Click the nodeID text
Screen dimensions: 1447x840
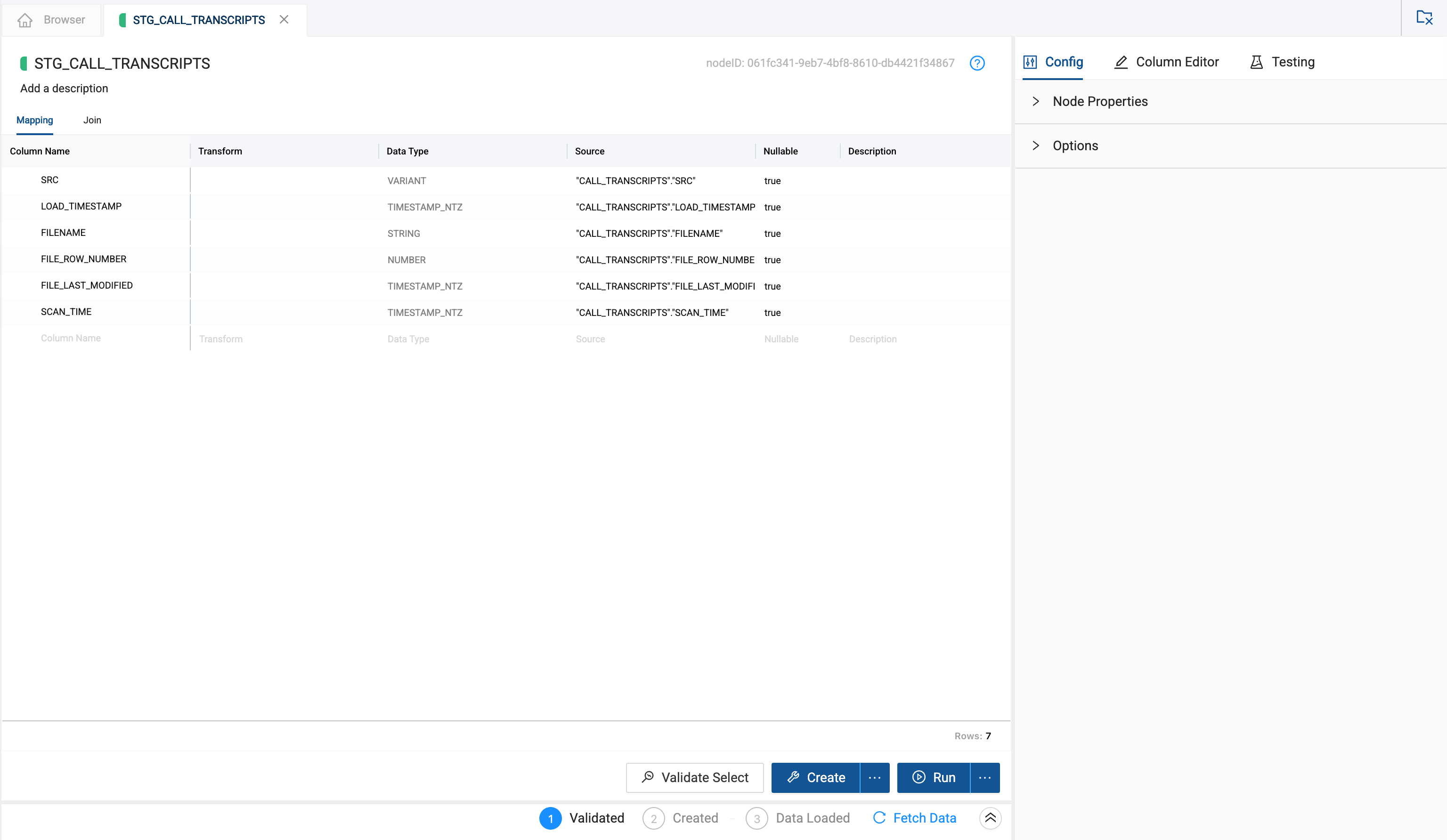point(830,63)
